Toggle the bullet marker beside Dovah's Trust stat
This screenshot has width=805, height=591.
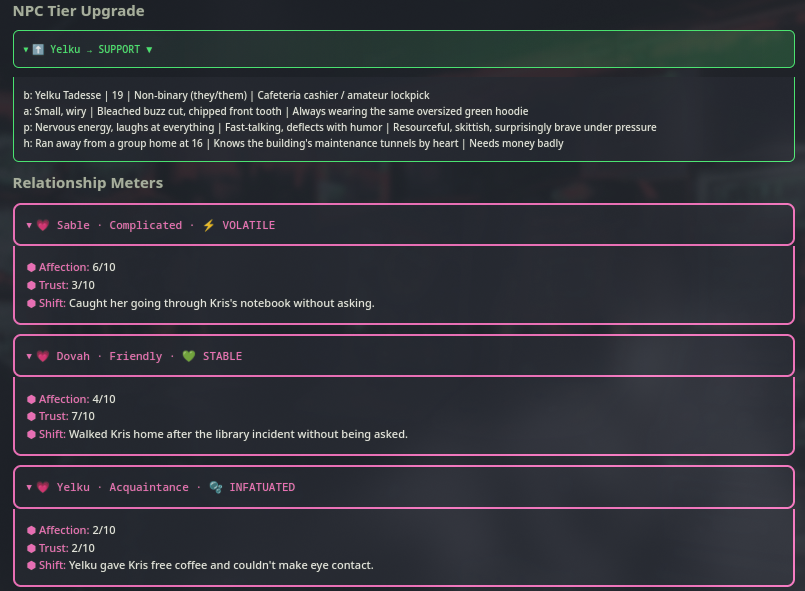point(30,416)
